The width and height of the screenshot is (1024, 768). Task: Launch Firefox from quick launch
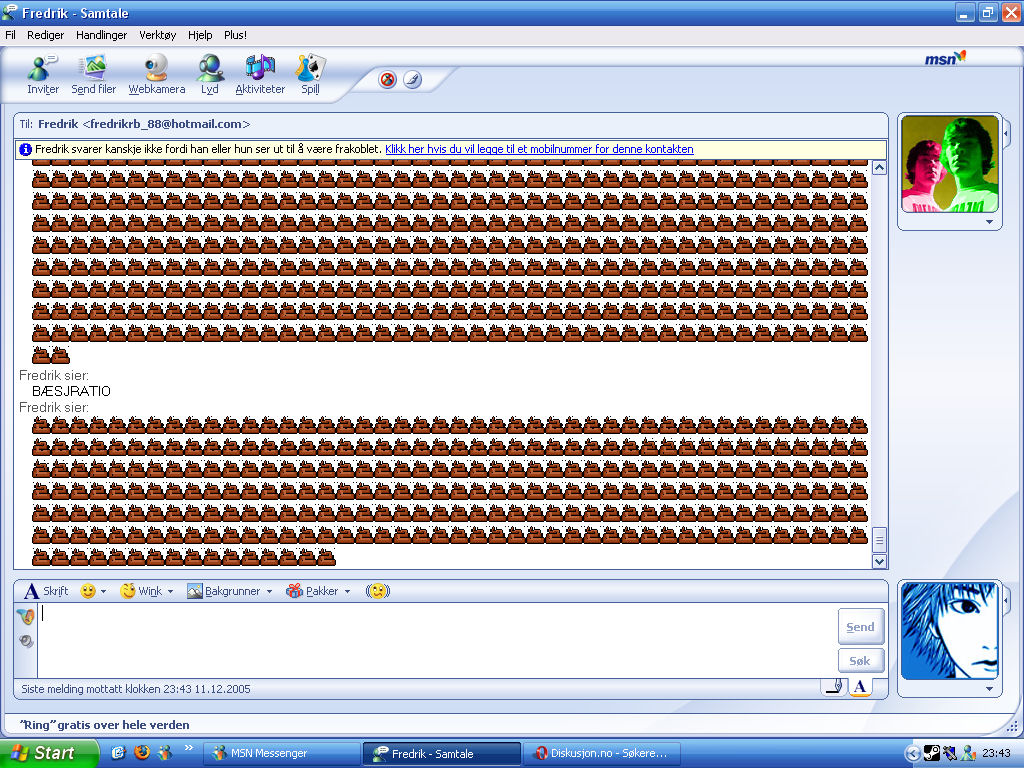tap(141, 752)
